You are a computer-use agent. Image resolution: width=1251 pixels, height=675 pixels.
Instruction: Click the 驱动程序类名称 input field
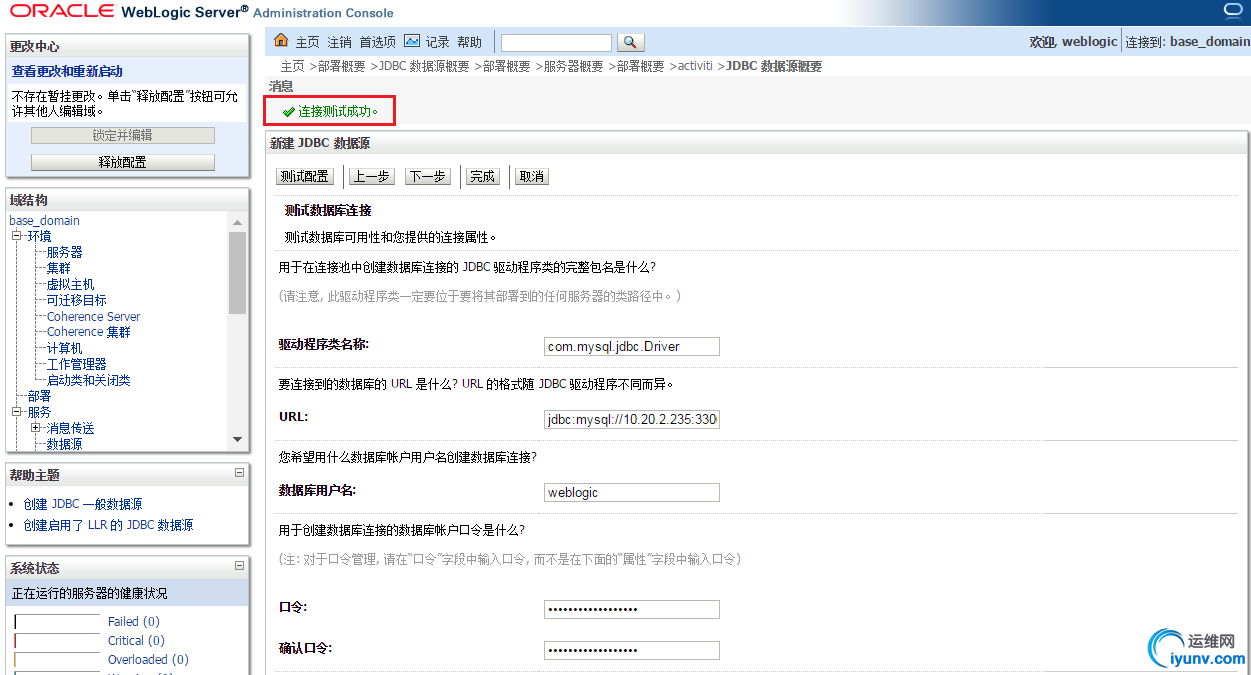(632, 347)
